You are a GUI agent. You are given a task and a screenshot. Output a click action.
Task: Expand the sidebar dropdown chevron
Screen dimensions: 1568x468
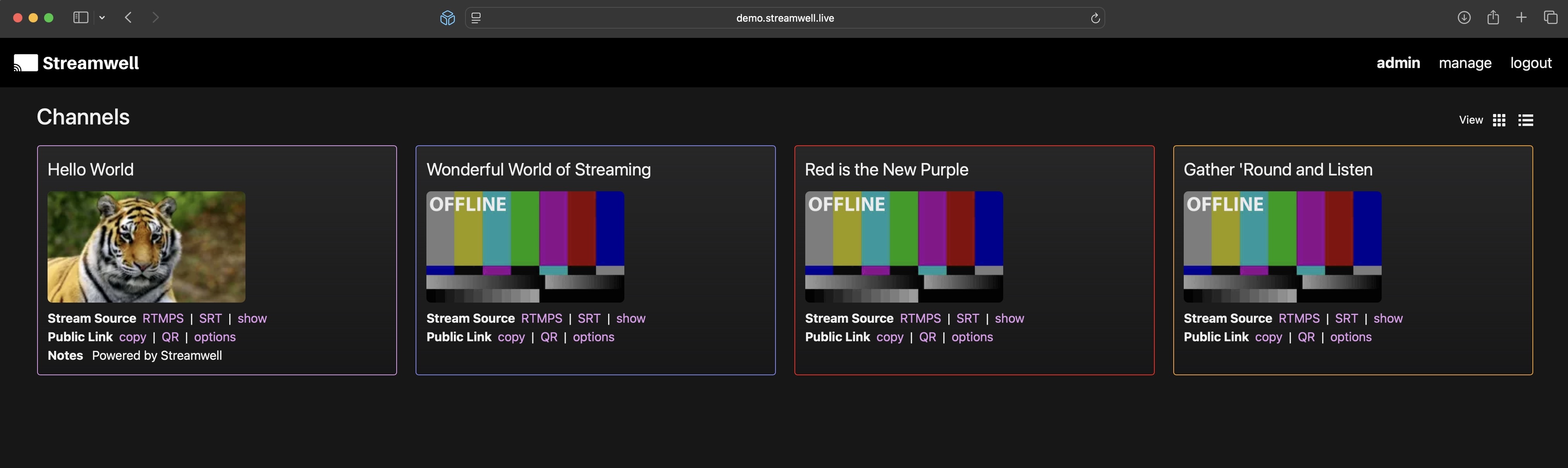click(102, 18)
